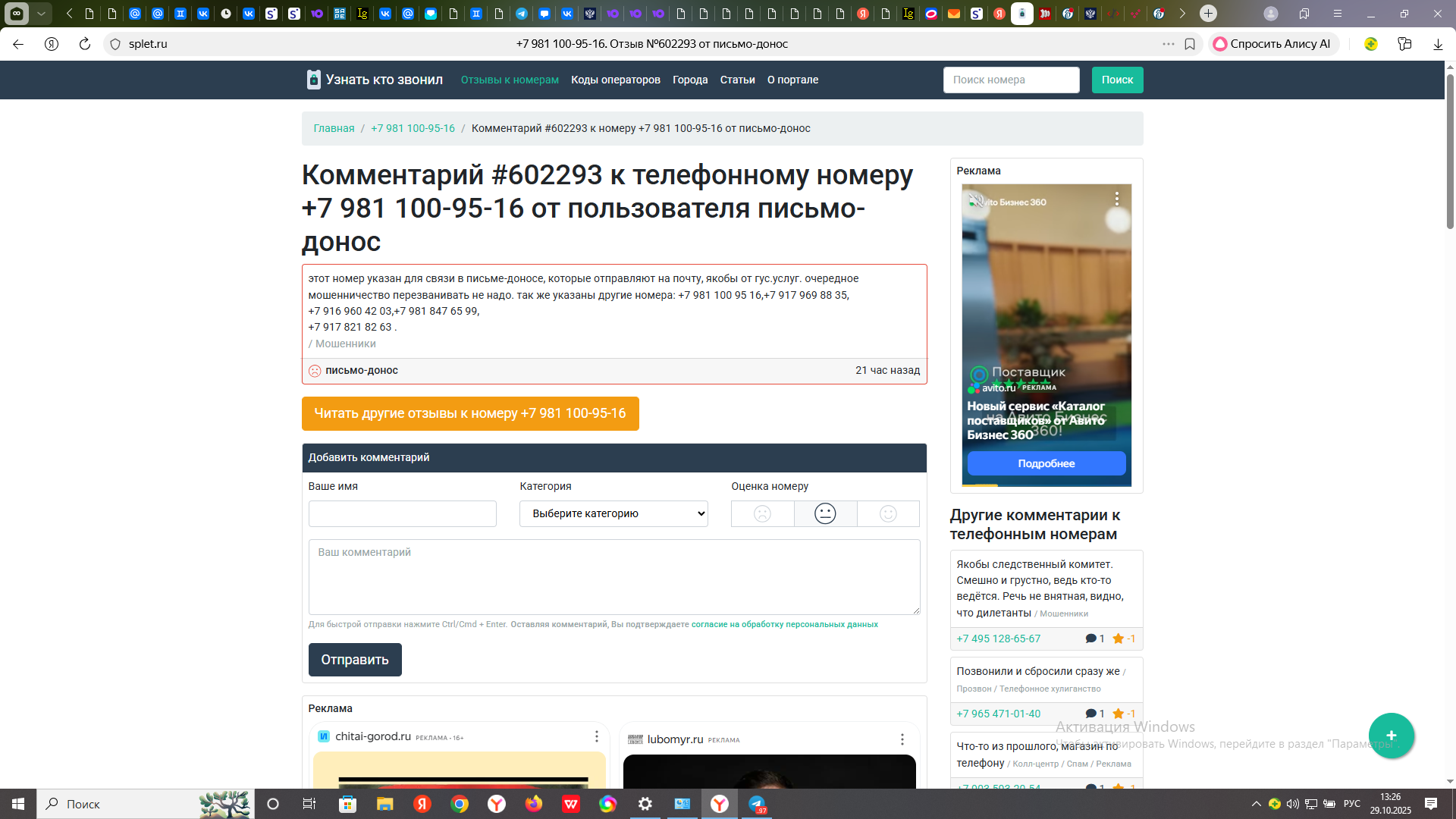Reload the page with refresh icon
The image size is (1456, 819).
(x=85, y=44)
